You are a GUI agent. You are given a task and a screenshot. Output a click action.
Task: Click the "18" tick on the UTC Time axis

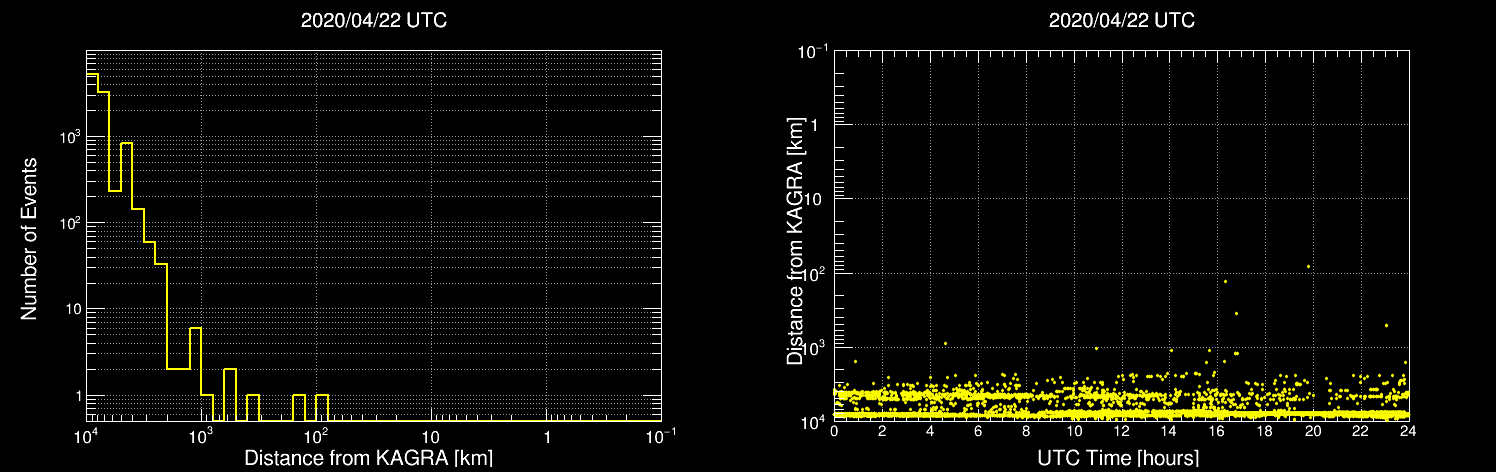pos(1266,432)
